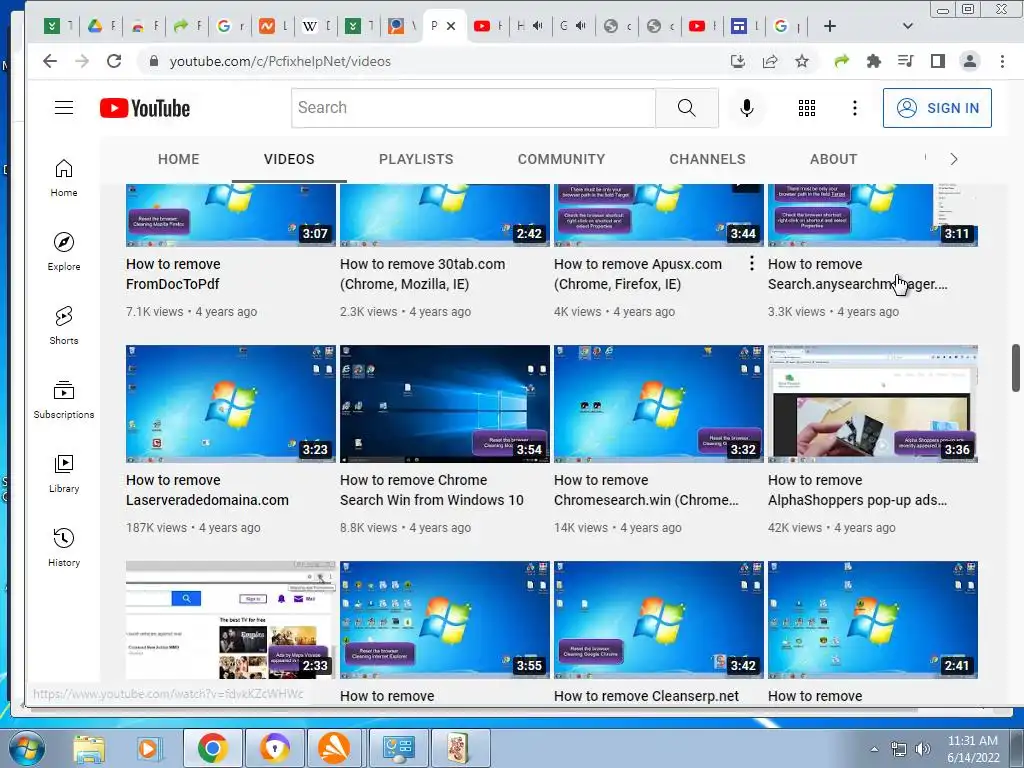Image resolution: width=1024 pixels, height=768 pixels.
Task: Switch to the CHANNELS tab
Action: [707, 159]
